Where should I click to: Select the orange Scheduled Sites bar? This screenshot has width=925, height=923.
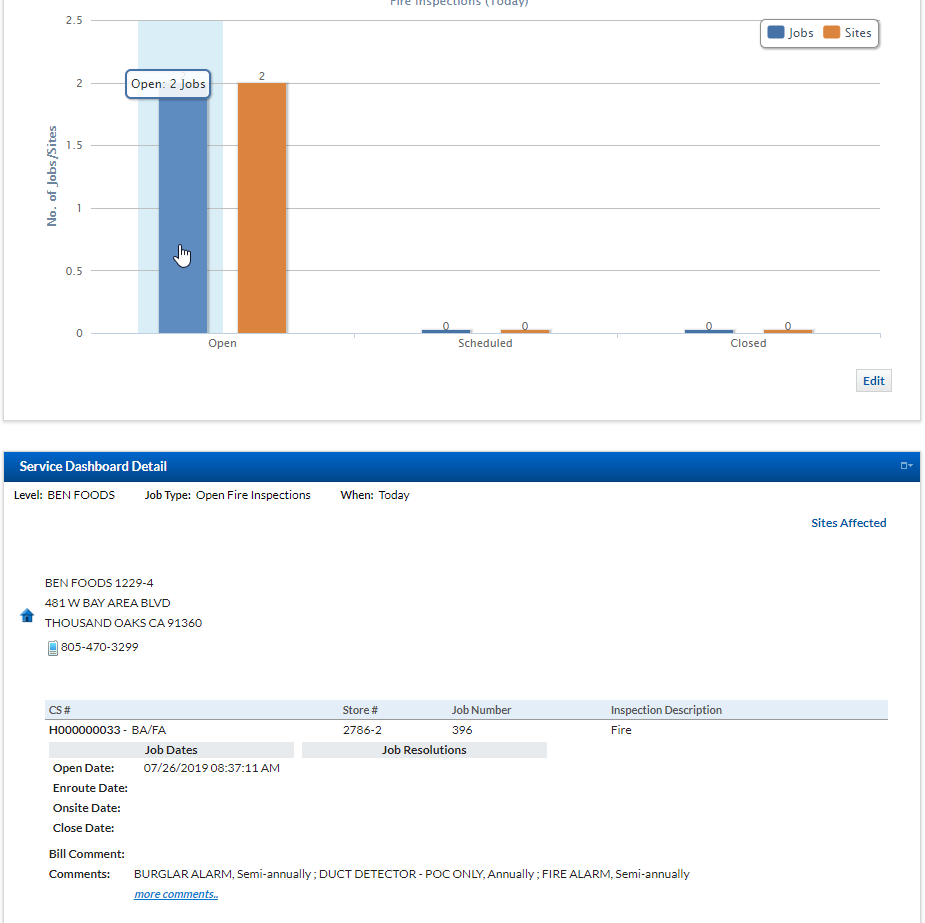click(x=525, y=331)
